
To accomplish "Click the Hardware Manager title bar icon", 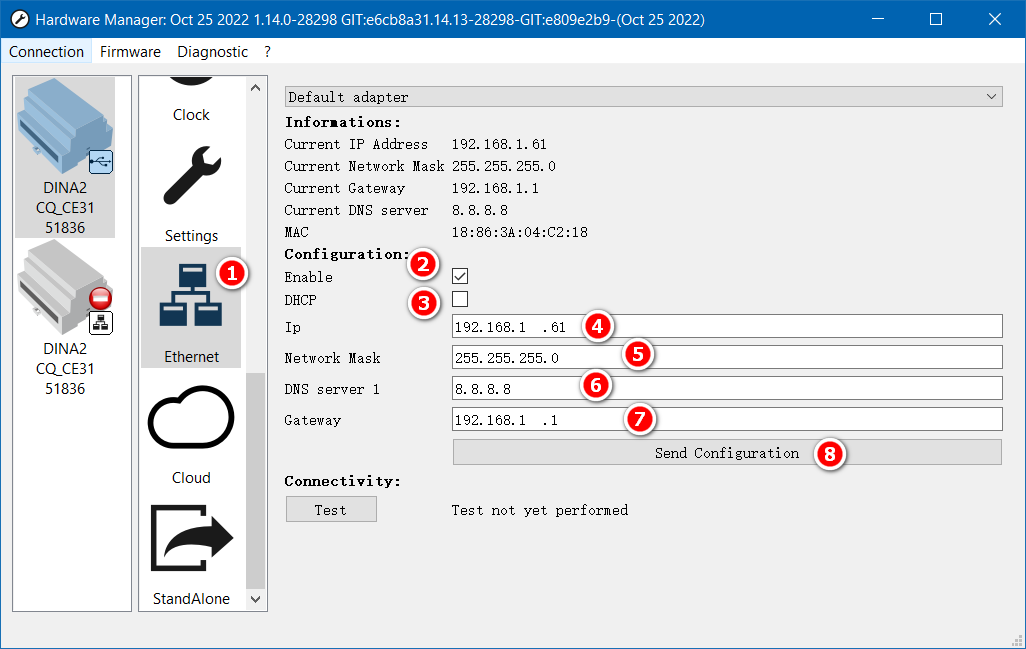I will coord(19,19).
